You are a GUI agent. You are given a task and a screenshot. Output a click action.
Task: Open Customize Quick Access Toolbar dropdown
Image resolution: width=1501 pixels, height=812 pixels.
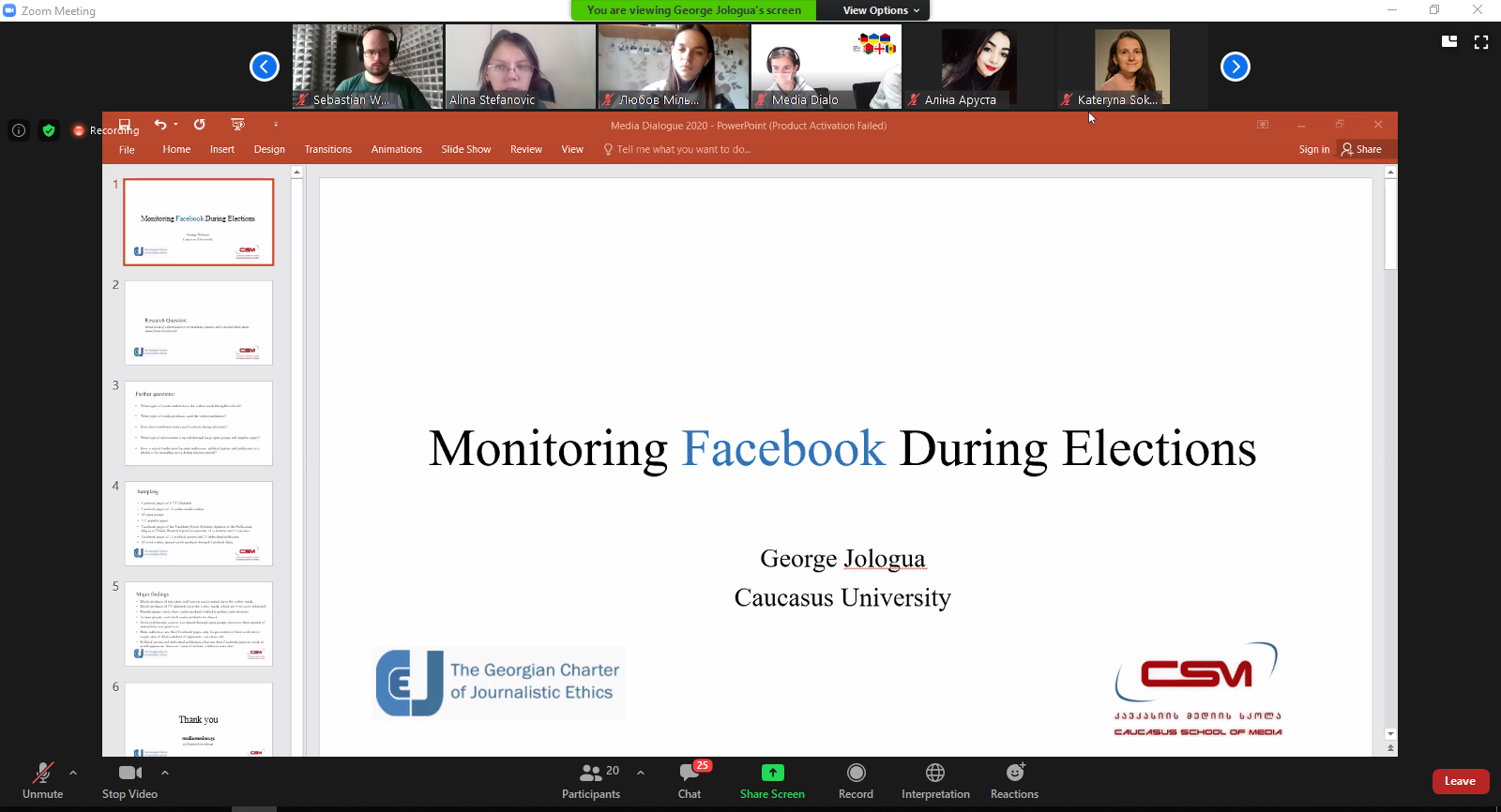tap(276, 124)
